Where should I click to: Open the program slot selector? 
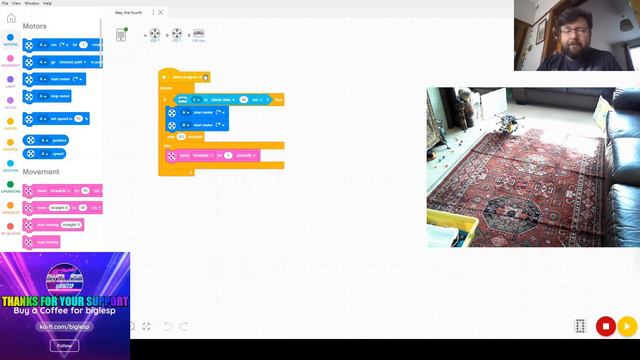[580, 326]
